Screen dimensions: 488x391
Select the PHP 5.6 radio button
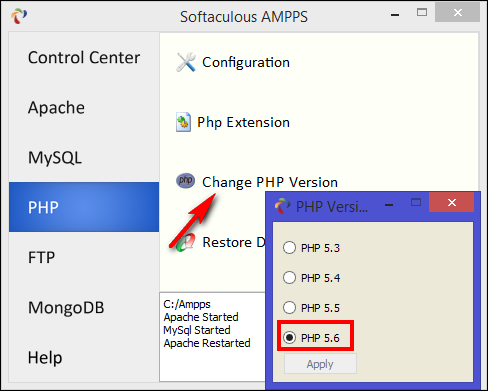coord(289,337)
